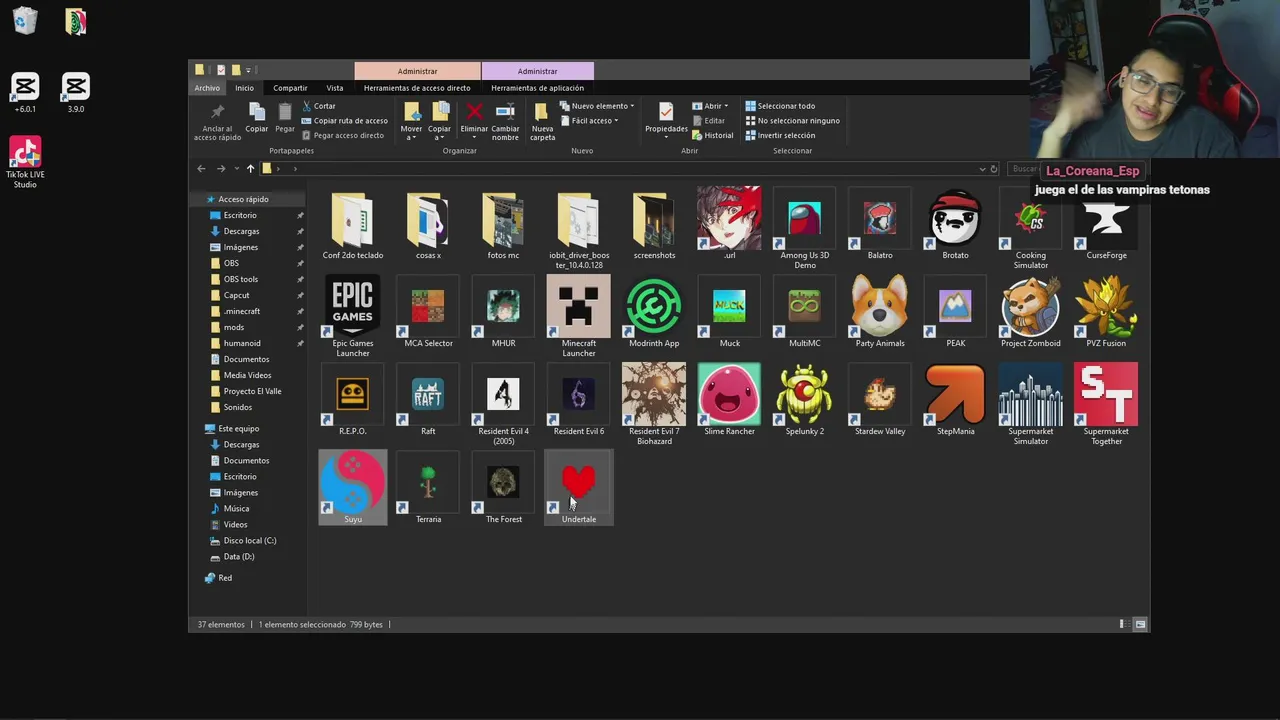Click the Supermarket Together icon
The width and height of the screenshot is (1280, 720).
(x=1106, y=396)
